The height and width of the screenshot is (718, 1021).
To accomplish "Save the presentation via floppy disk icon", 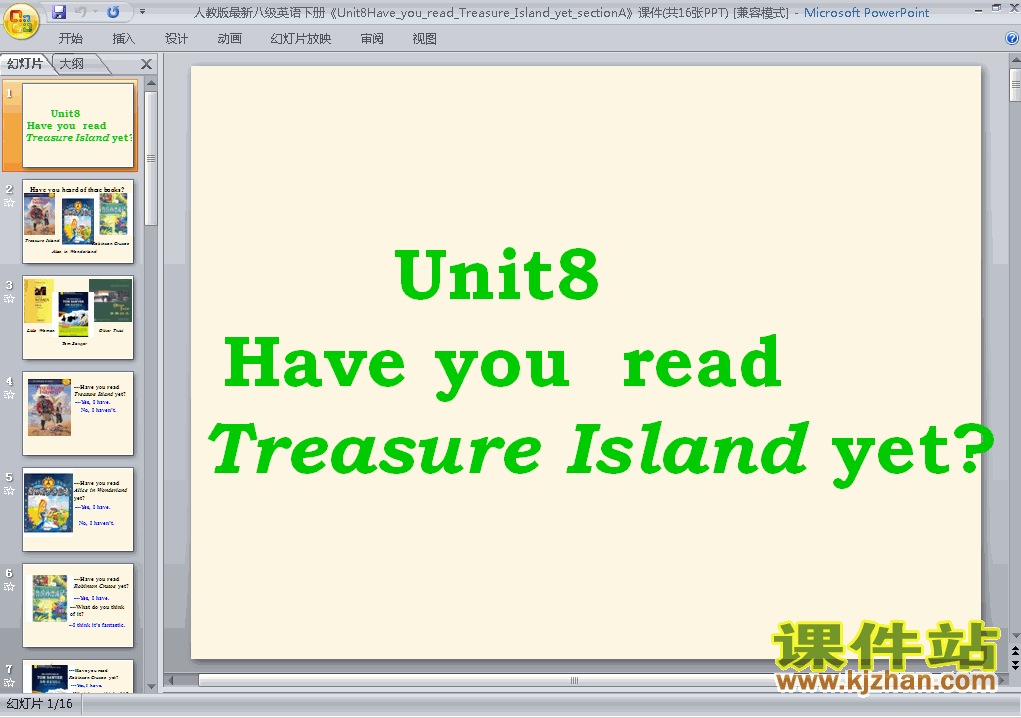I will click(59, 12).
